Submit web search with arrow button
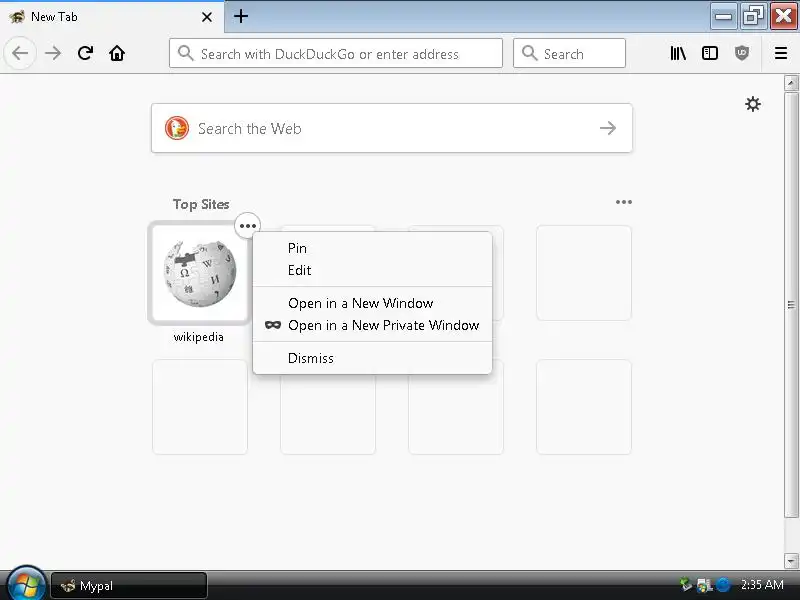 click(x=608, y=128)
